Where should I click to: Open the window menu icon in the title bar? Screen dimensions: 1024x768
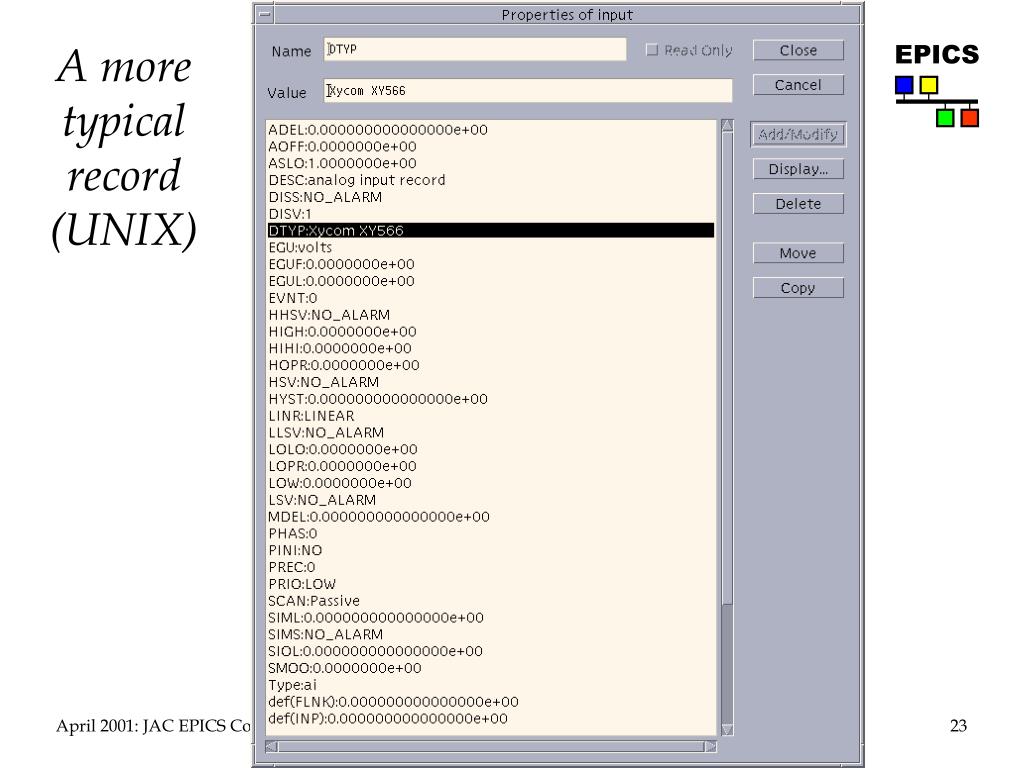click(264, 15)
